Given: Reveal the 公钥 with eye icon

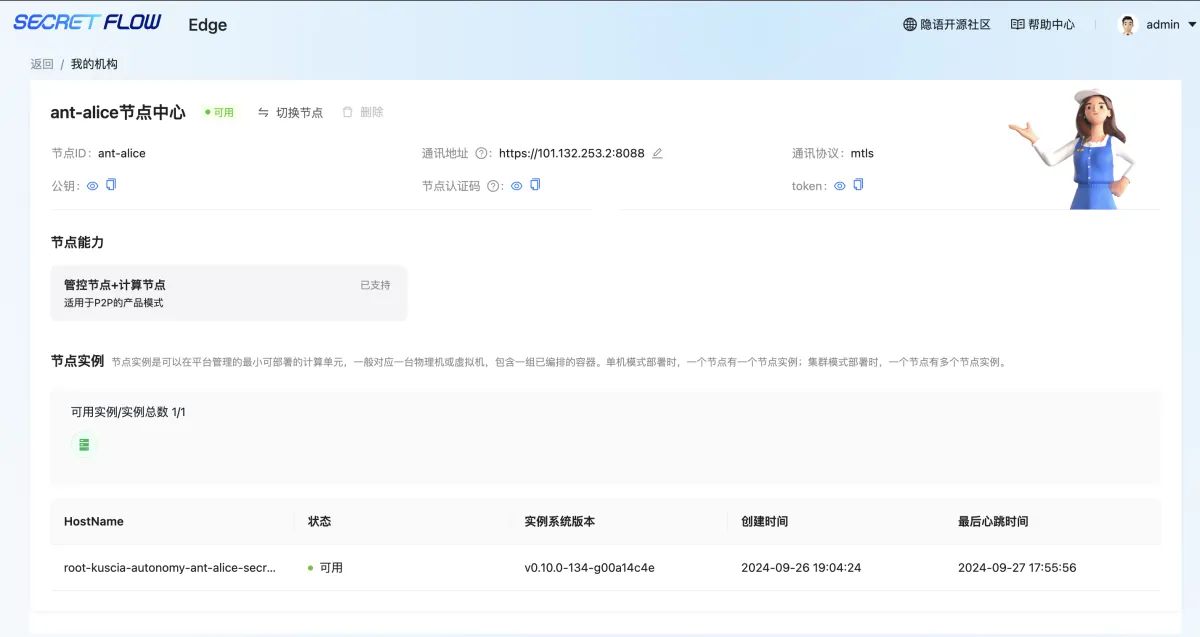Looking at the screenshot, I should pyautogui.click(x=92, y=185).
